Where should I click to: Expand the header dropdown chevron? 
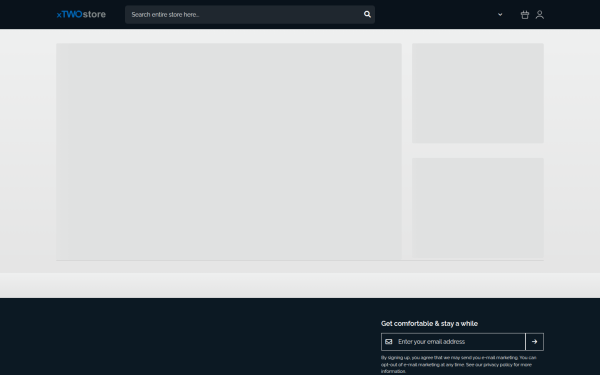coord(500,15)
